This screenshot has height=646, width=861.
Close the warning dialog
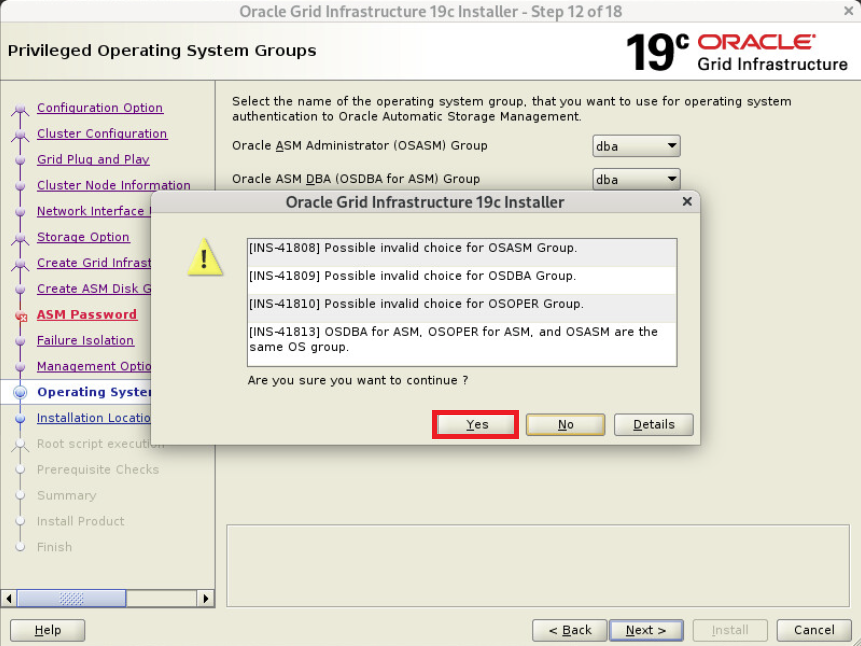[x=687, y=202]
